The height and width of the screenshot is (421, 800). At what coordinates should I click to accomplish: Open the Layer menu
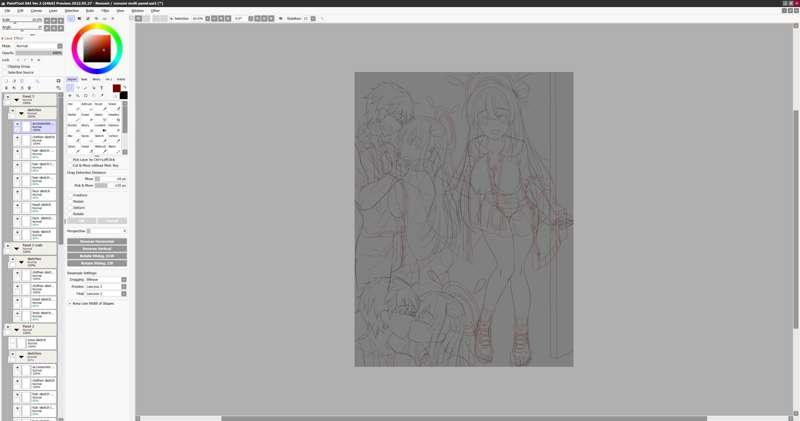(53, 11)
